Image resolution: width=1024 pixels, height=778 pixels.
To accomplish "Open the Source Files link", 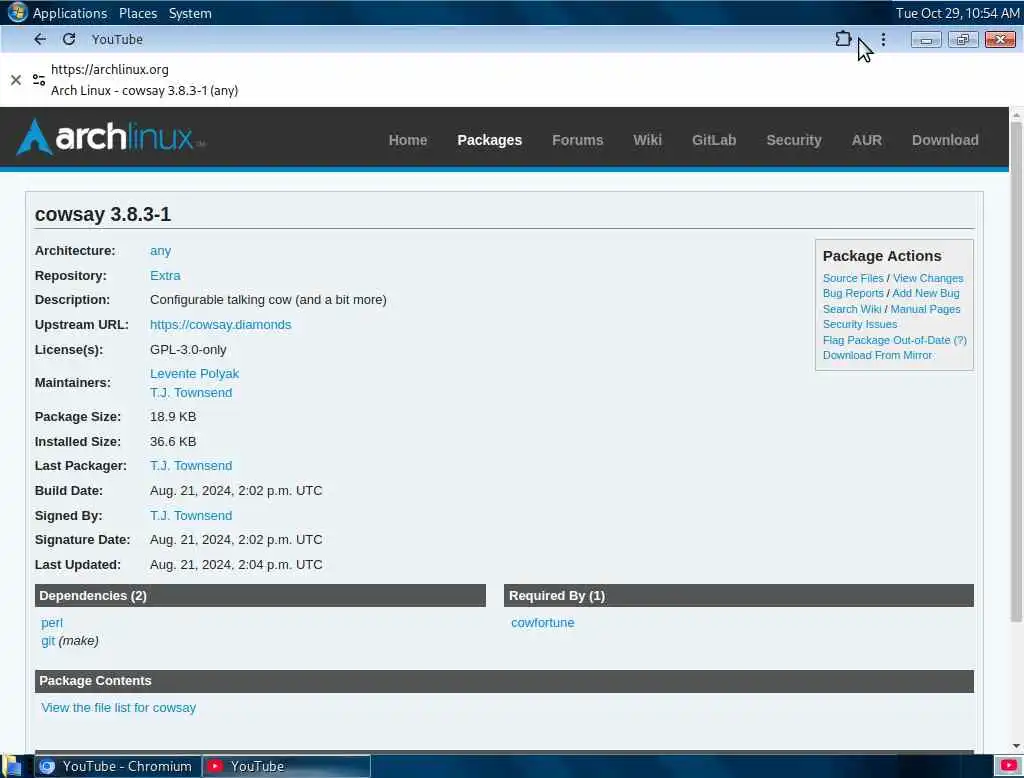I will [x=853, y=278].
